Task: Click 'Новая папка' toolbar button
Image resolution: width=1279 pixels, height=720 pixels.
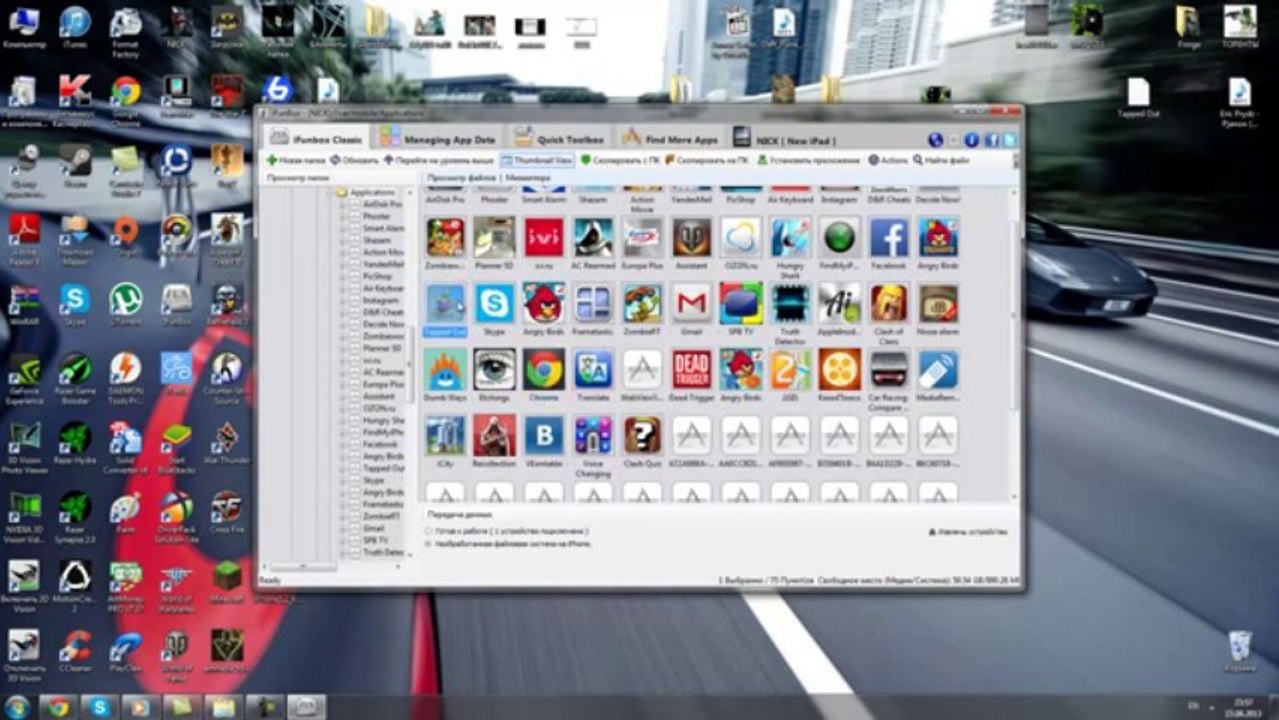Action: pyautogui.click(x=296, y=160)
